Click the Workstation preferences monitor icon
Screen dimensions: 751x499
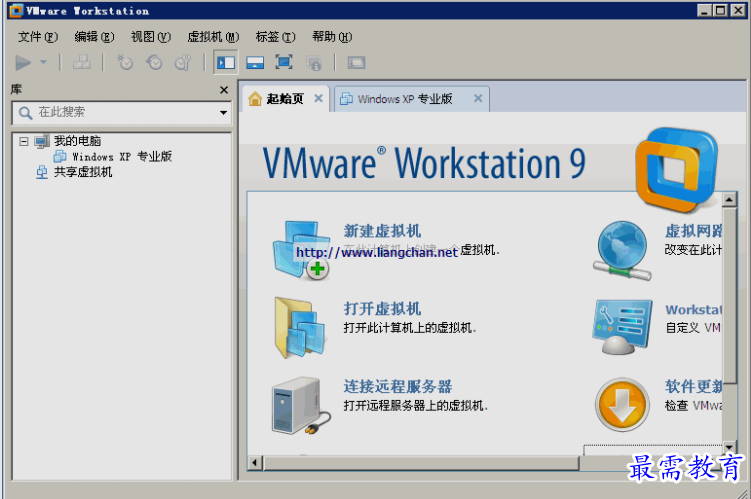(622, 327)
